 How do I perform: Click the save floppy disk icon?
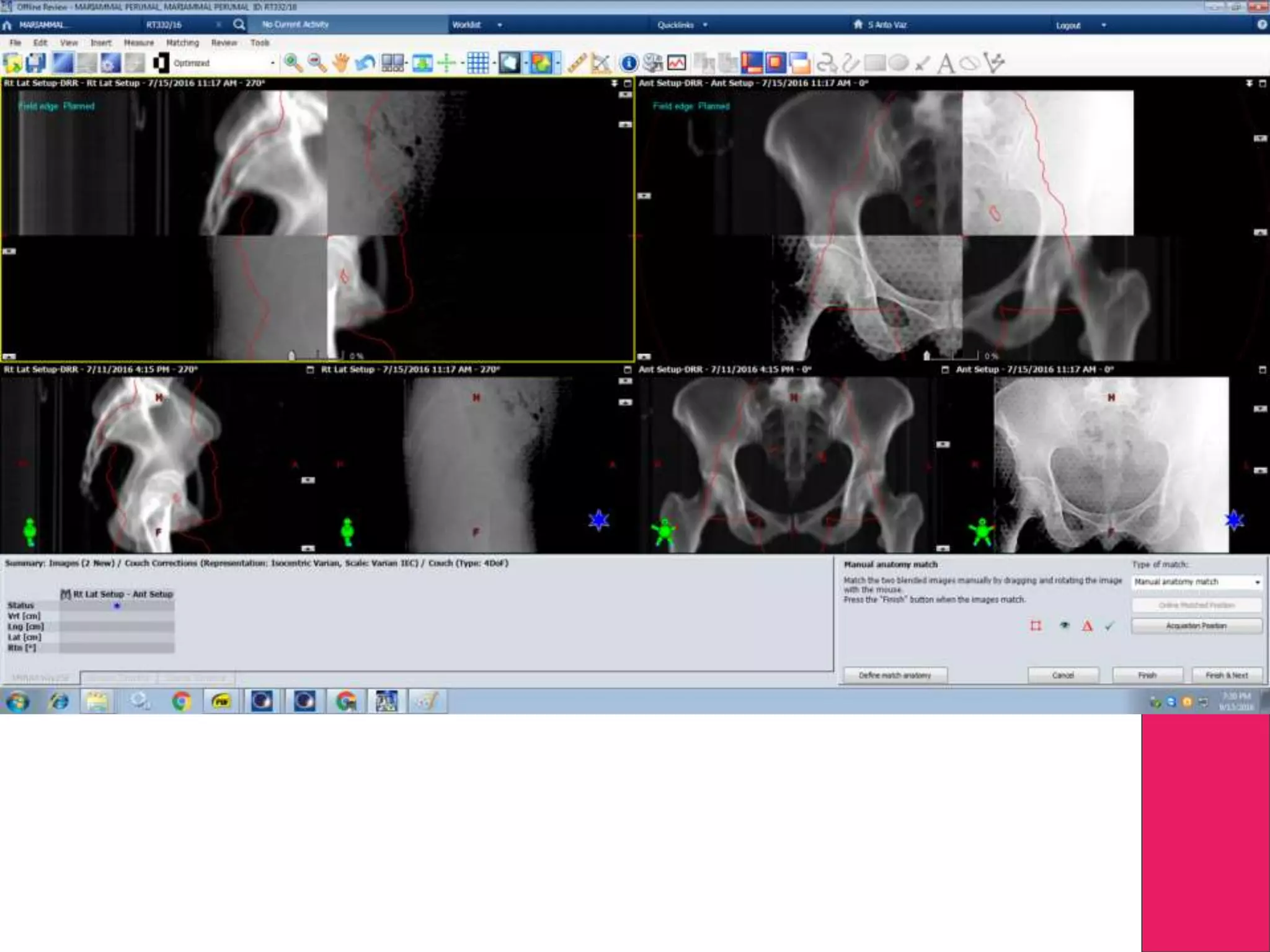pos(36,63)
